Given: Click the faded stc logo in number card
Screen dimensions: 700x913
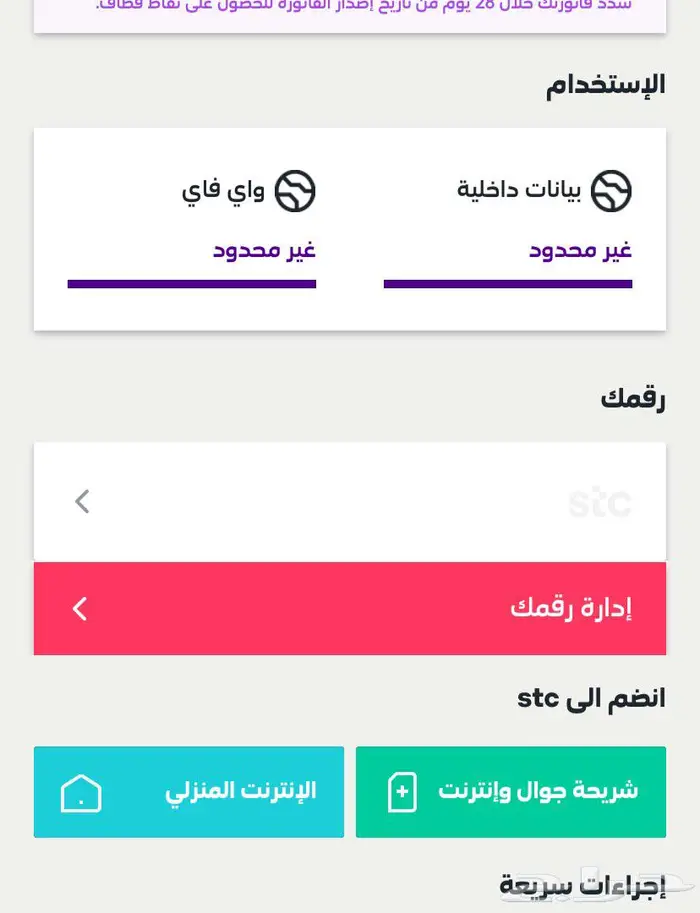Looking at the screenshot, I should [x=600, y=502].
